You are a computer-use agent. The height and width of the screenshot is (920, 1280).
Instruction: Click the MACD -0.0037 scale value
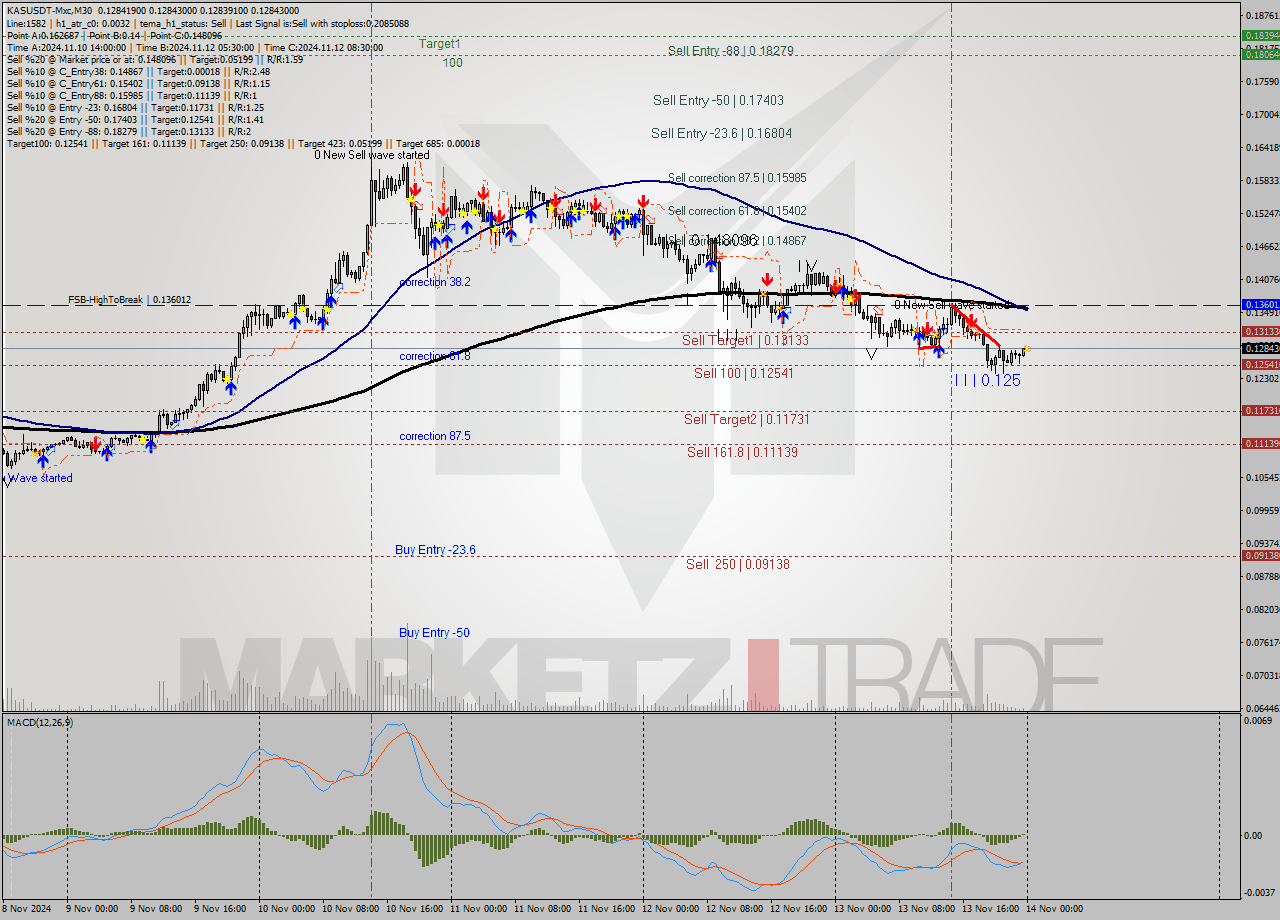1260,892
